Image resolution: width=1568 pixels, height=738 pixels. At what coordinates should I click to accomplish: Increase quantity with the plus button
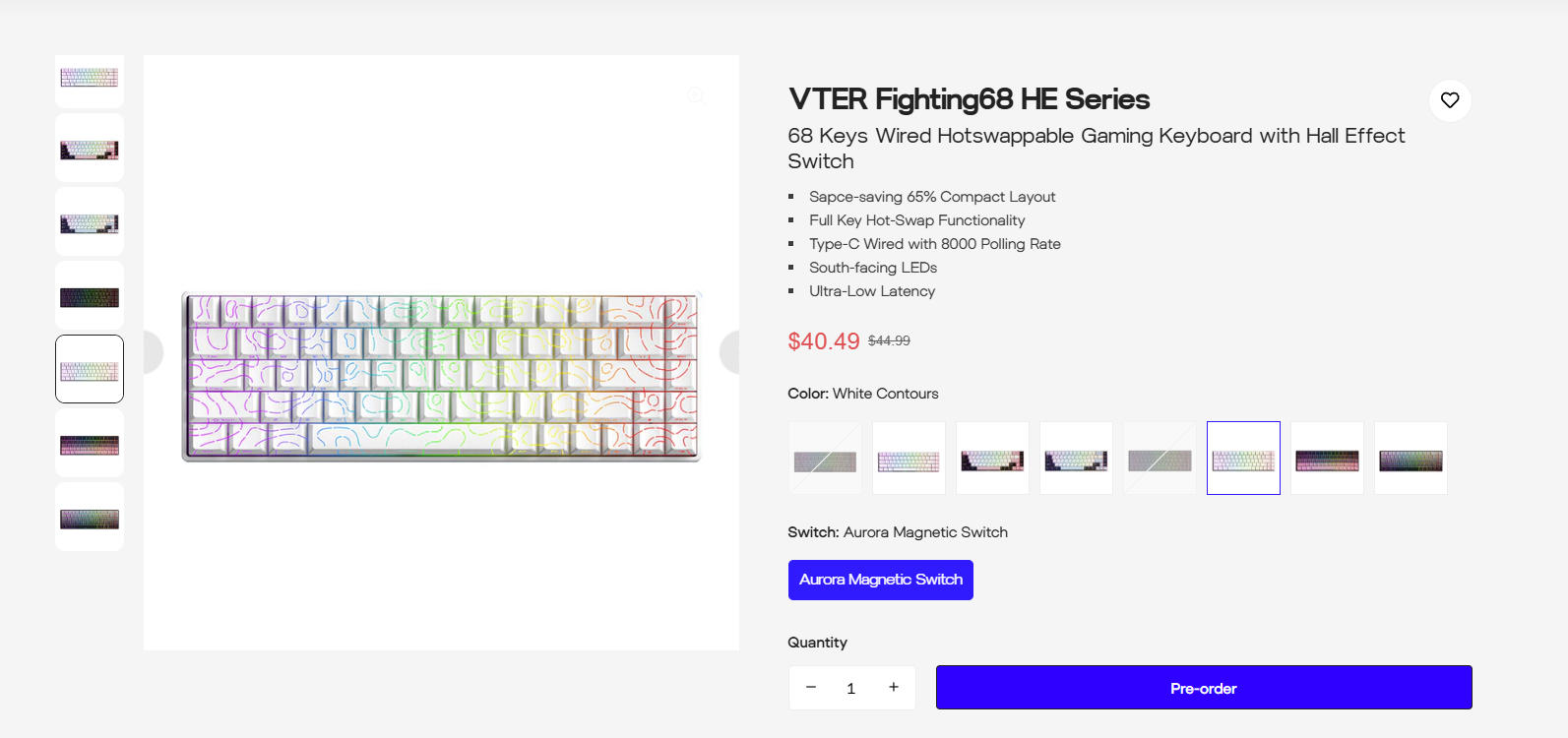point(894,687)
